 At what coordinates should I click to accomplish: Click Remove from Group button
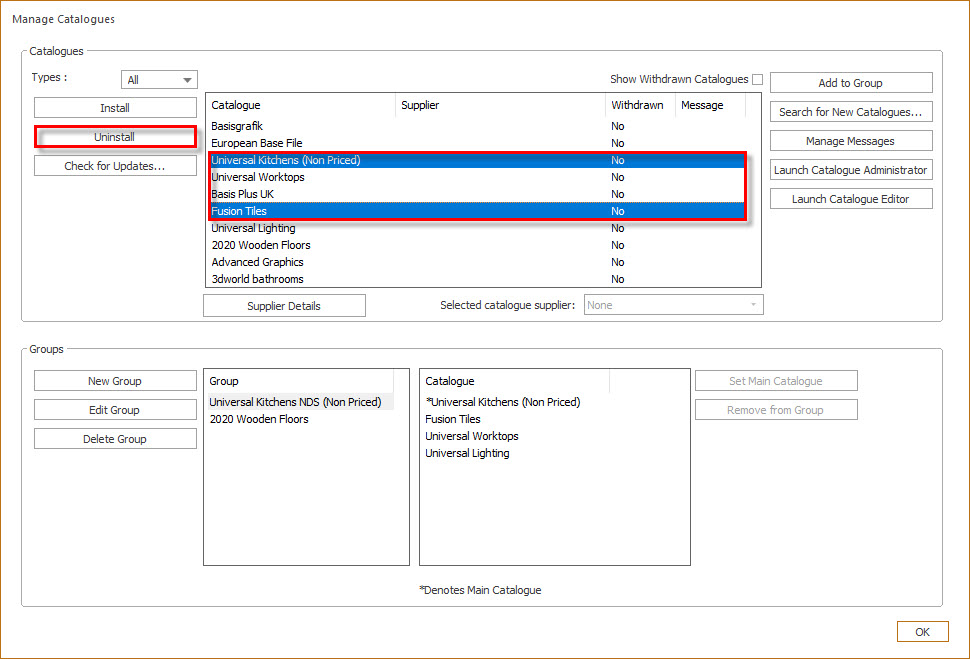(x=776, y=410)
